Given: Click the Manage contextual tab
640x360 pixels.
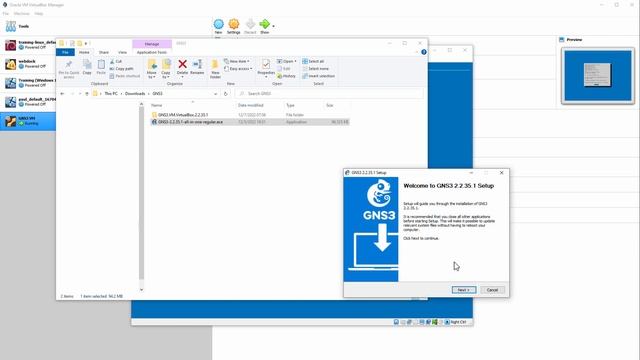Looking at the screenshot, I should click(x=152, y=44).
